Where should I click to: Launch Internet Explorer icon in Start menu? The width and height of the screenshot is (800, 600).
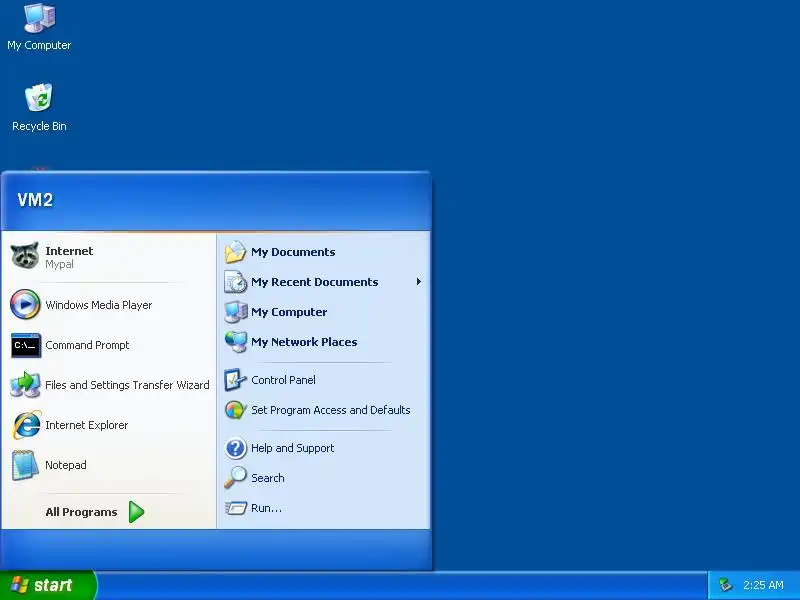(x=26, y=424)
